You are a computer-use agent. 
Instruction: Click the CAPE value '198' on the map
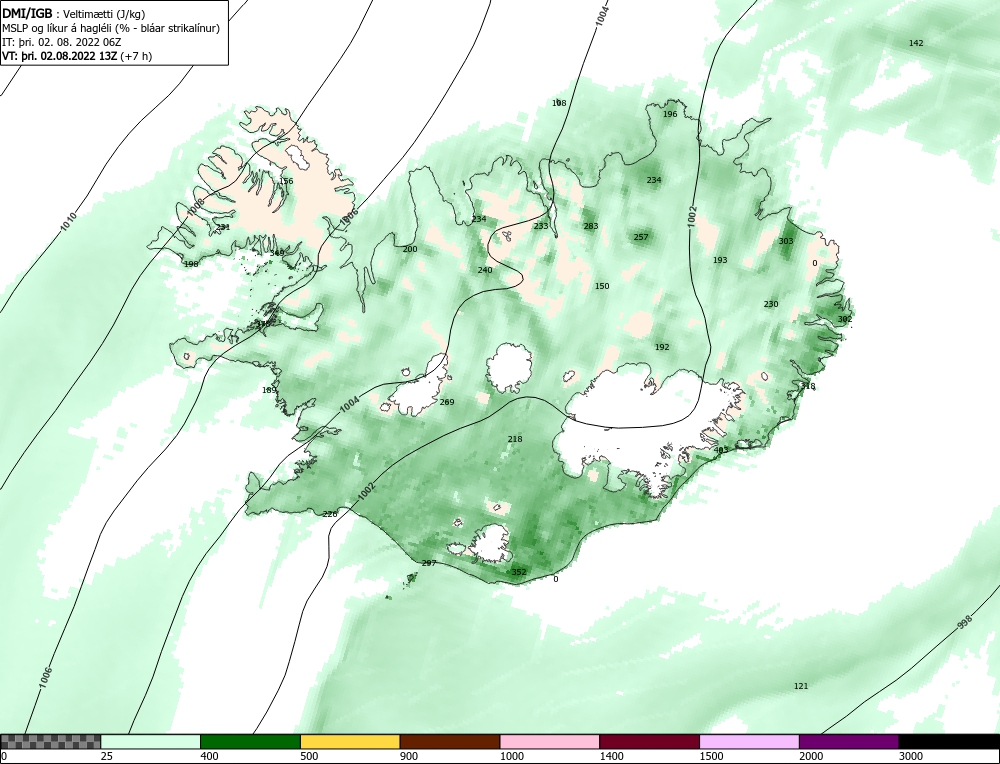(191, 265)
